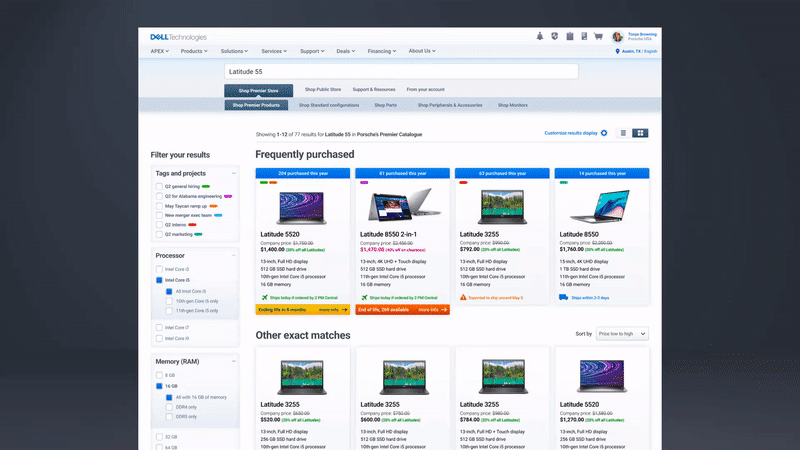The height and width of the screenshot is (450, 800).
Task: Click the document icon beside the cart
Action: (x=584, y=36)
